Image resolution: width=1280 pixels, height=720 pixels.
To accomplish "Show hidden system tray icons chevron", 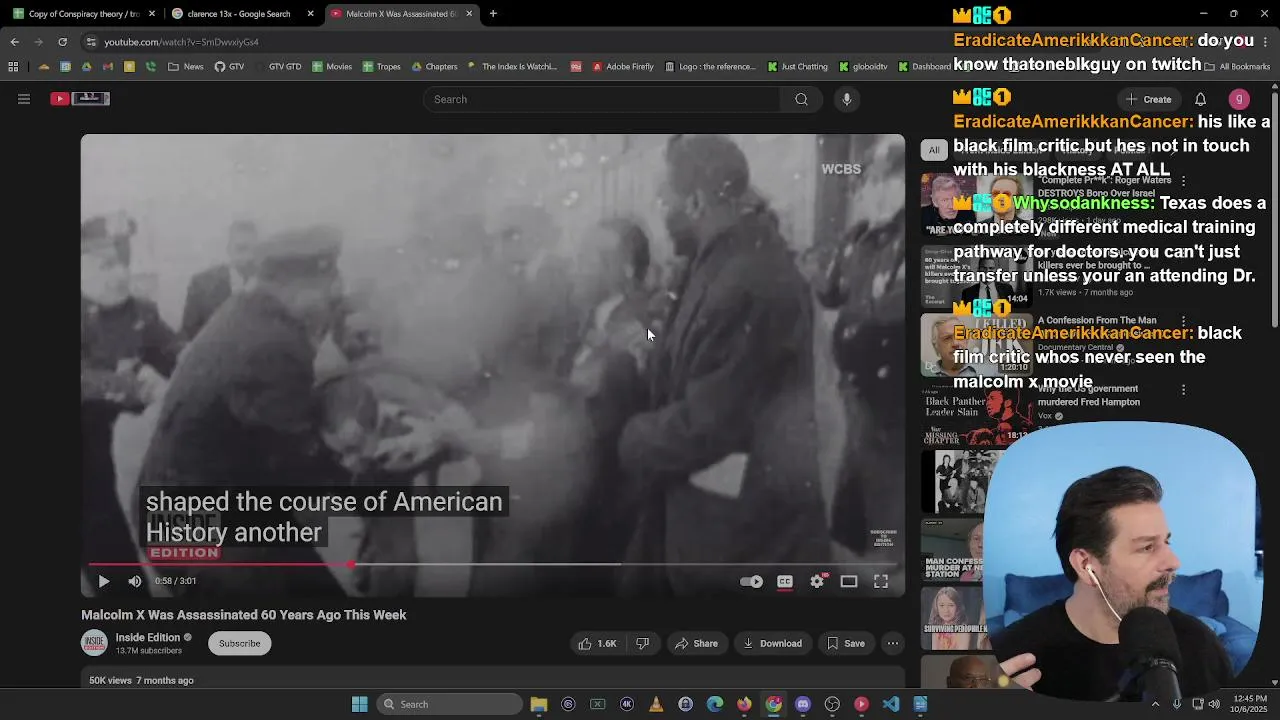I will click(x=1156, y=704).
